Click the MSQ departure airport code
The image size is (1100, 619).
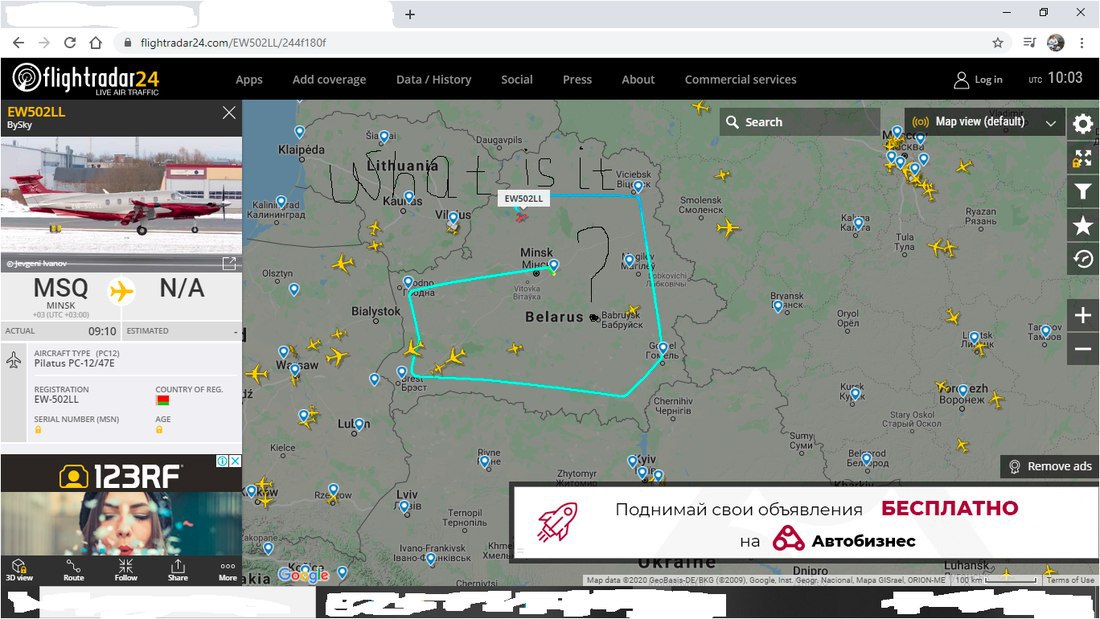click(61, 288)
